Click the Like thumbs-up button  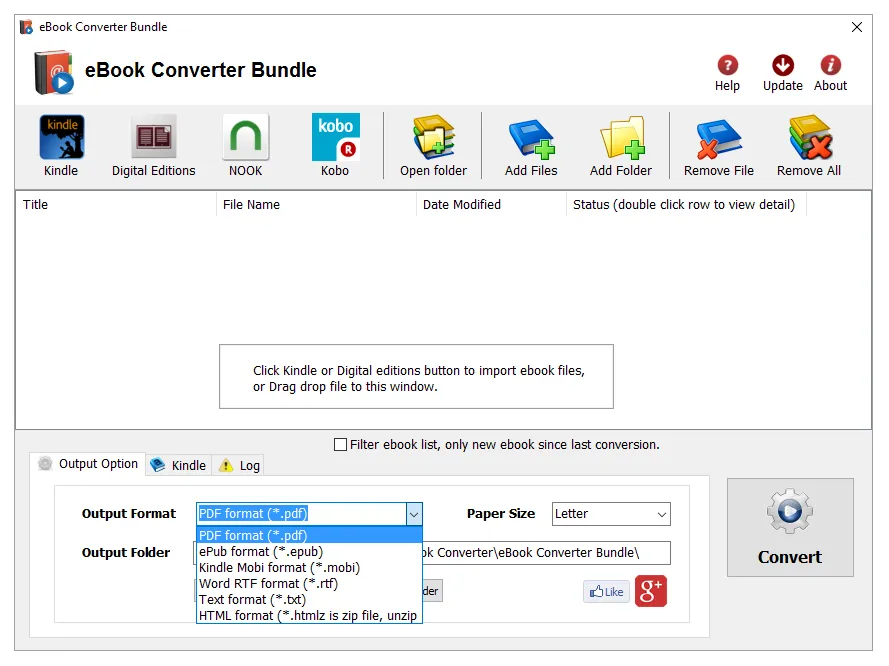pyautogui.click(x=606, y=592)
